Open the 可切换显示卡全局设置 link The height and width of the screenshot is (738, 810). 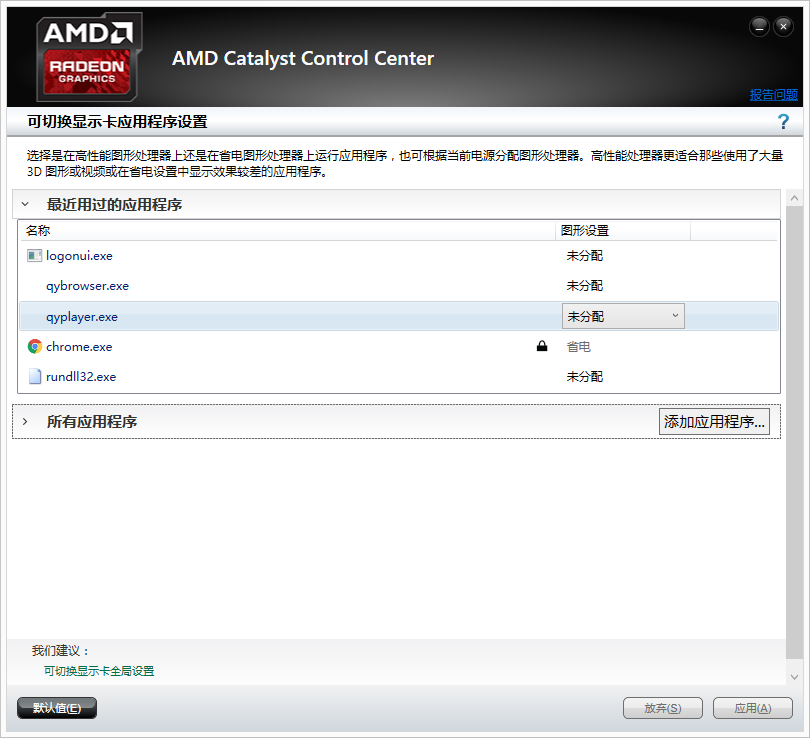[x=99, y=671]
